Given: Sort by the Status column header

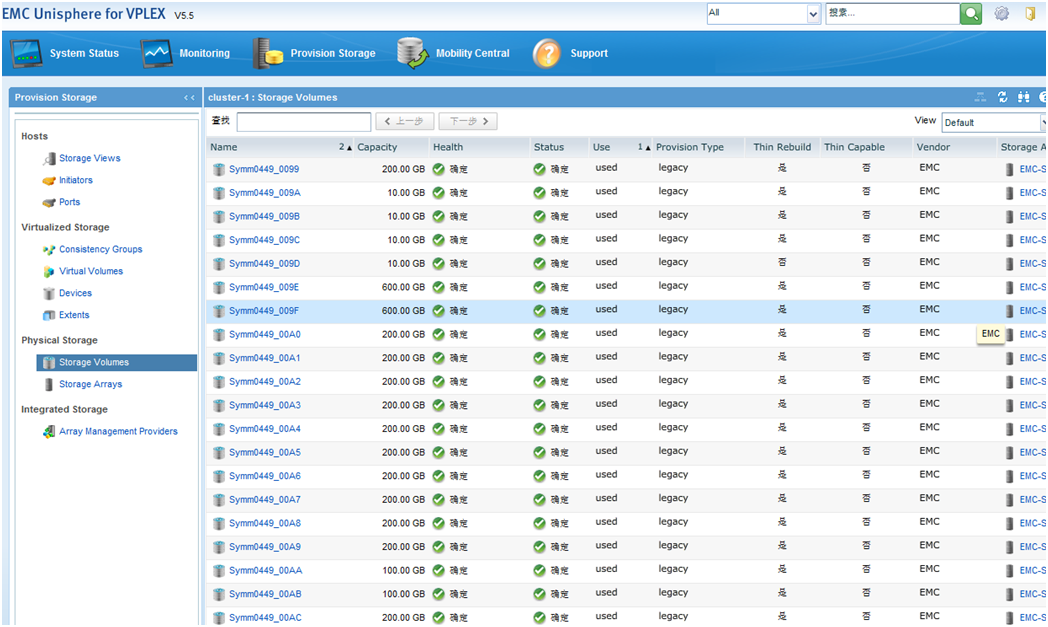Looking at the screenshot, I should click(549, 147).
